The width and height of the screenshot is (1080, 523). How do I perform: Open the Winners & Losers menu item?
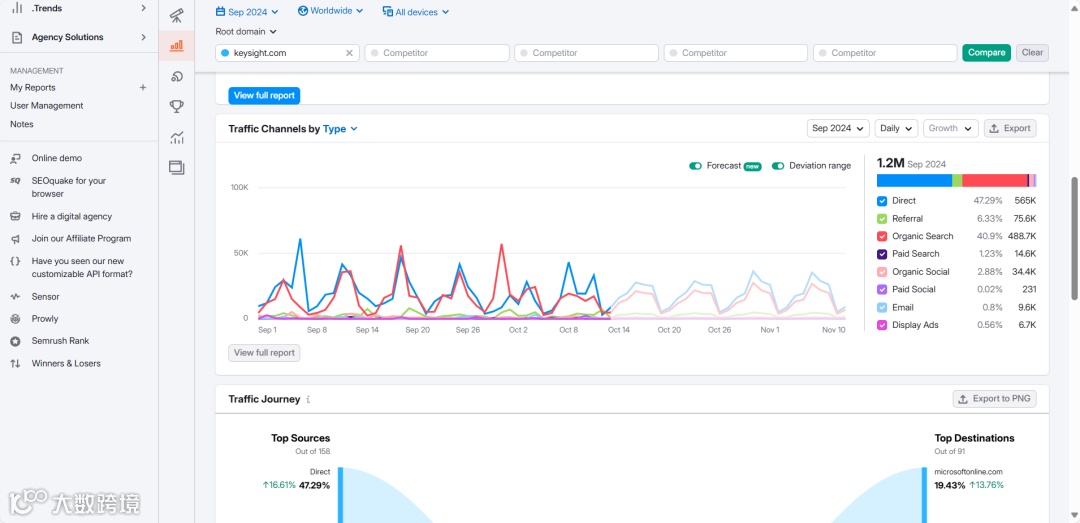tap(66, 363)
